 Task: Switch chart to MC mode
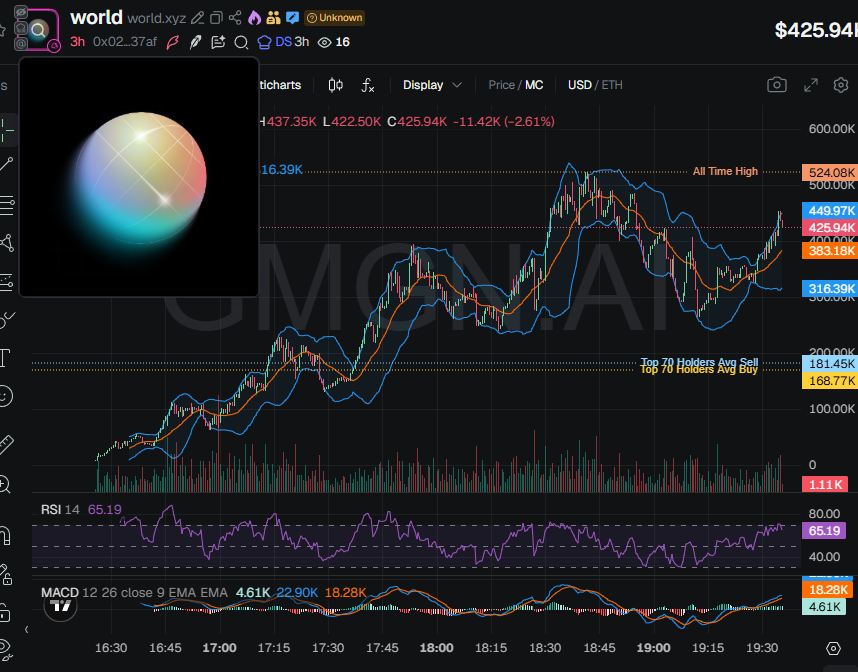pyautogui.click(x=534, y=85)
